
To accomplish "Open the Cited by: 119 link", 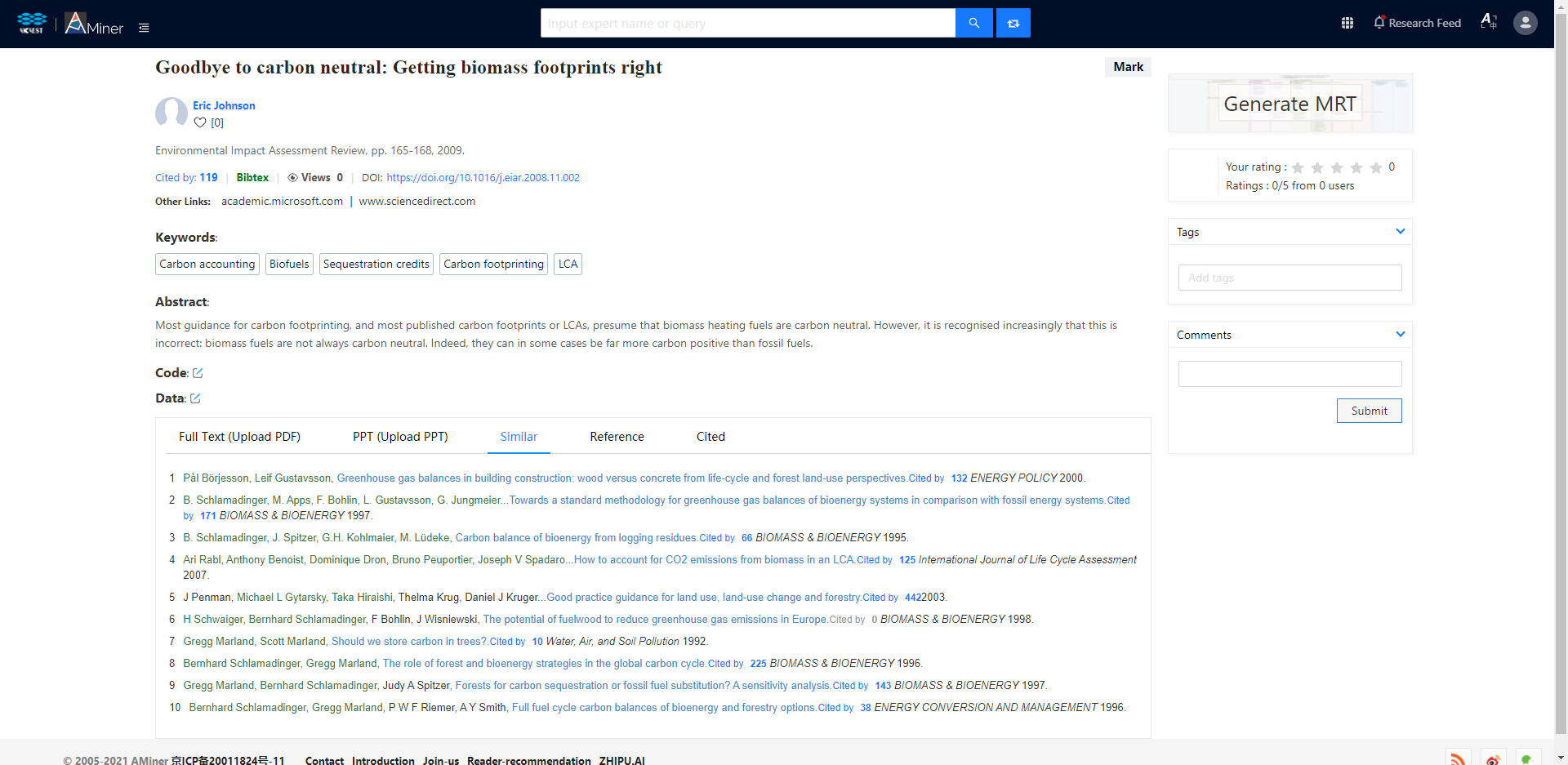I will point(186,177).
